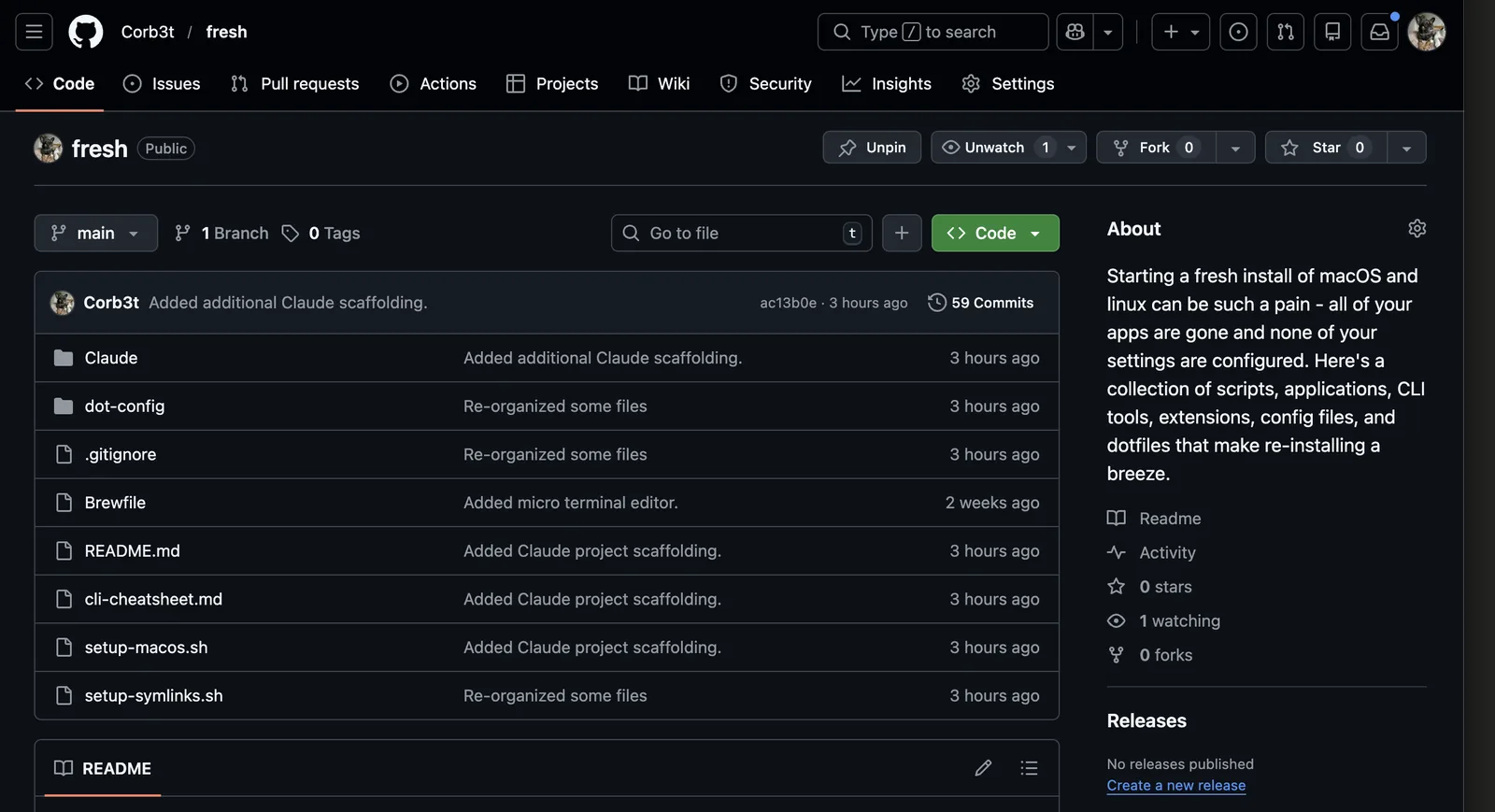Open the cli-cheatsheet.md file
Image resolution: width=1495 pixels, height=812 pixels.
pos(153,600)
